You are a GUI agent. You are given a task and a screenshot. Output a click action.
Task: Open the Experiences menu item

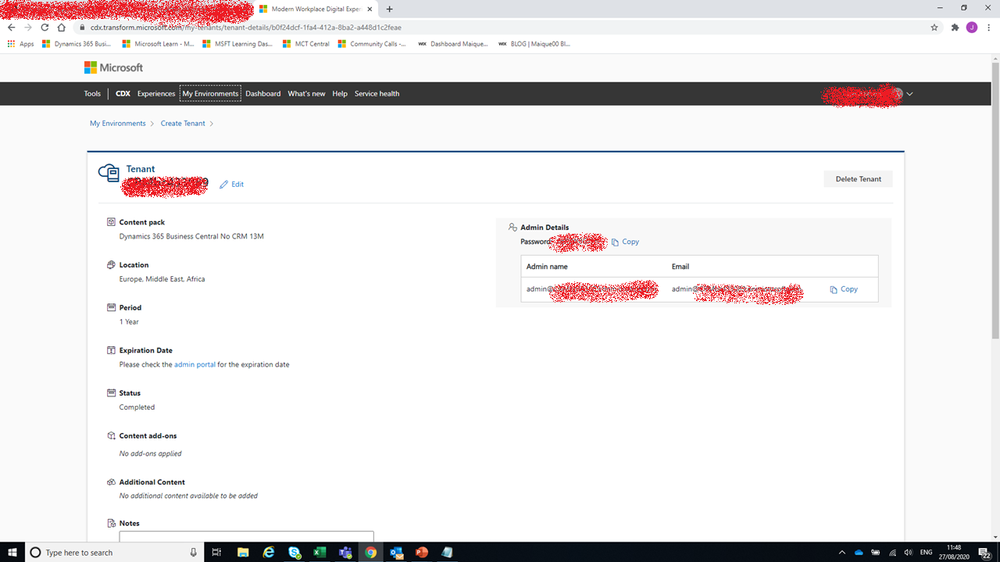pyautogui.click(x=156, y=94)
